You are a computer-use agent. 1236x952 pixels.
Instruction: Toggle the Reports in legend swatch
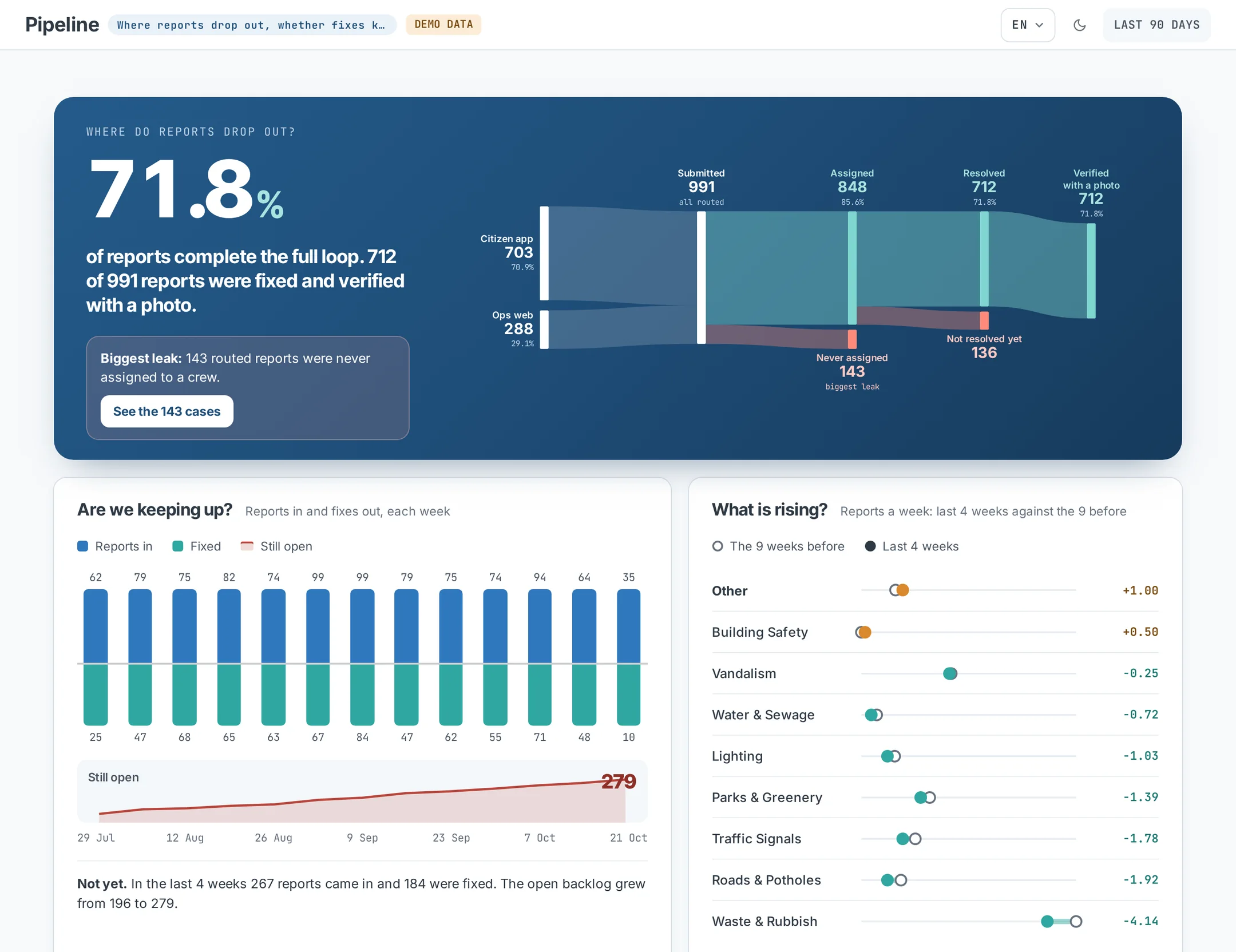(83, 546)
